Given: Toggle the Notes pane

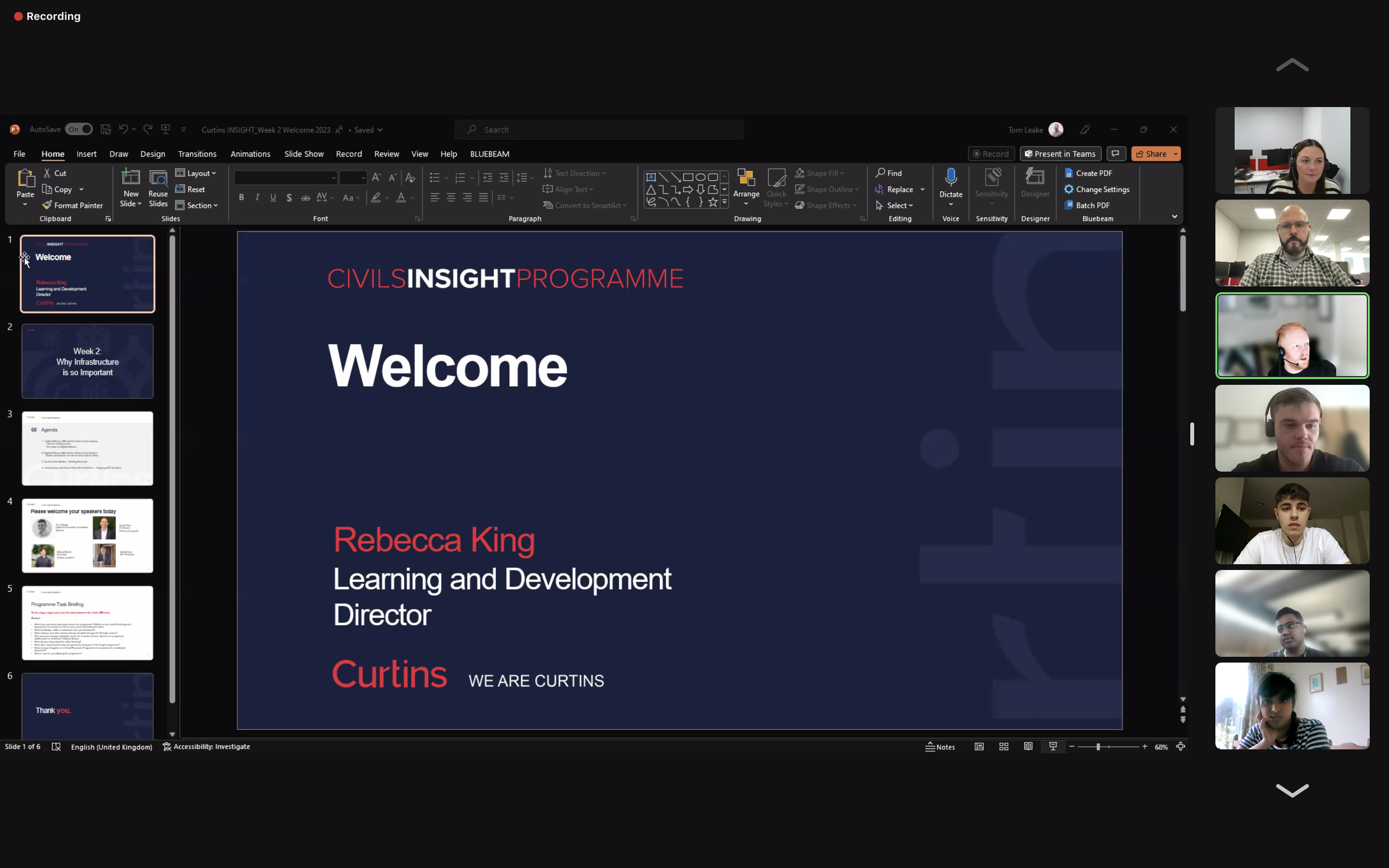Looking at the screenshot, I should (x=940, y=747).
